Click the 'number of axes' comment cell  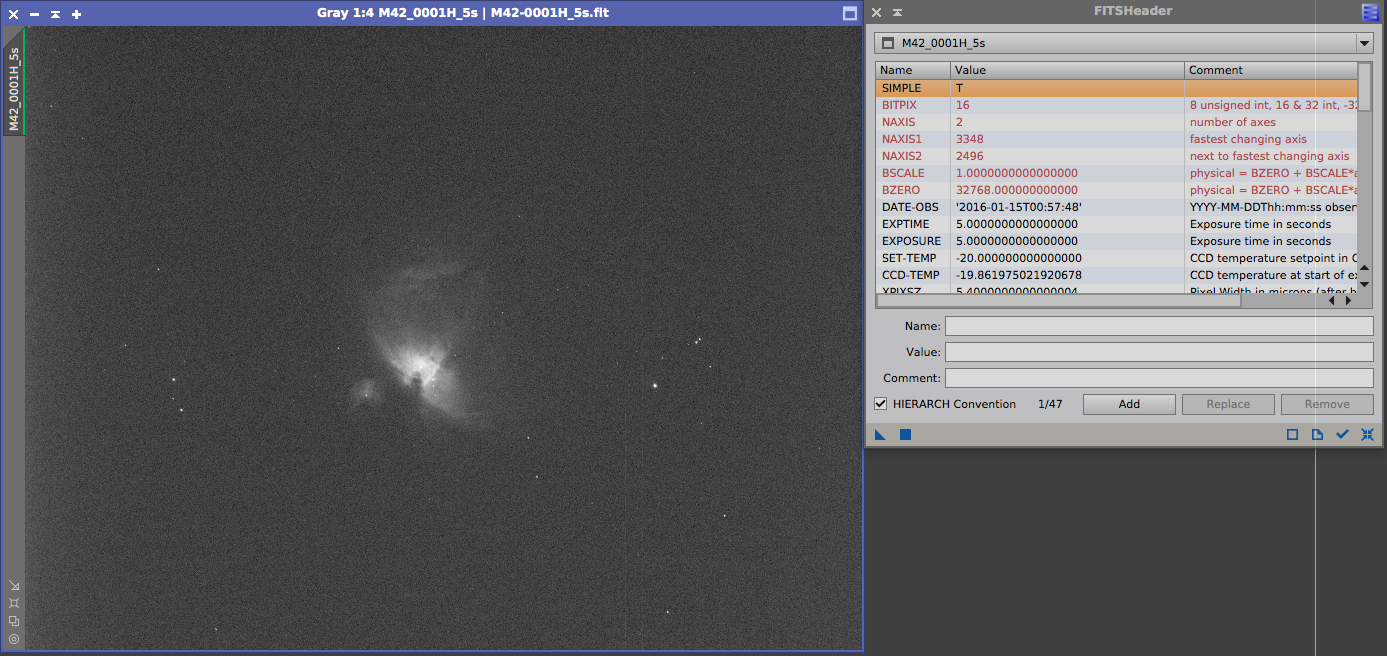(1271, 122)
